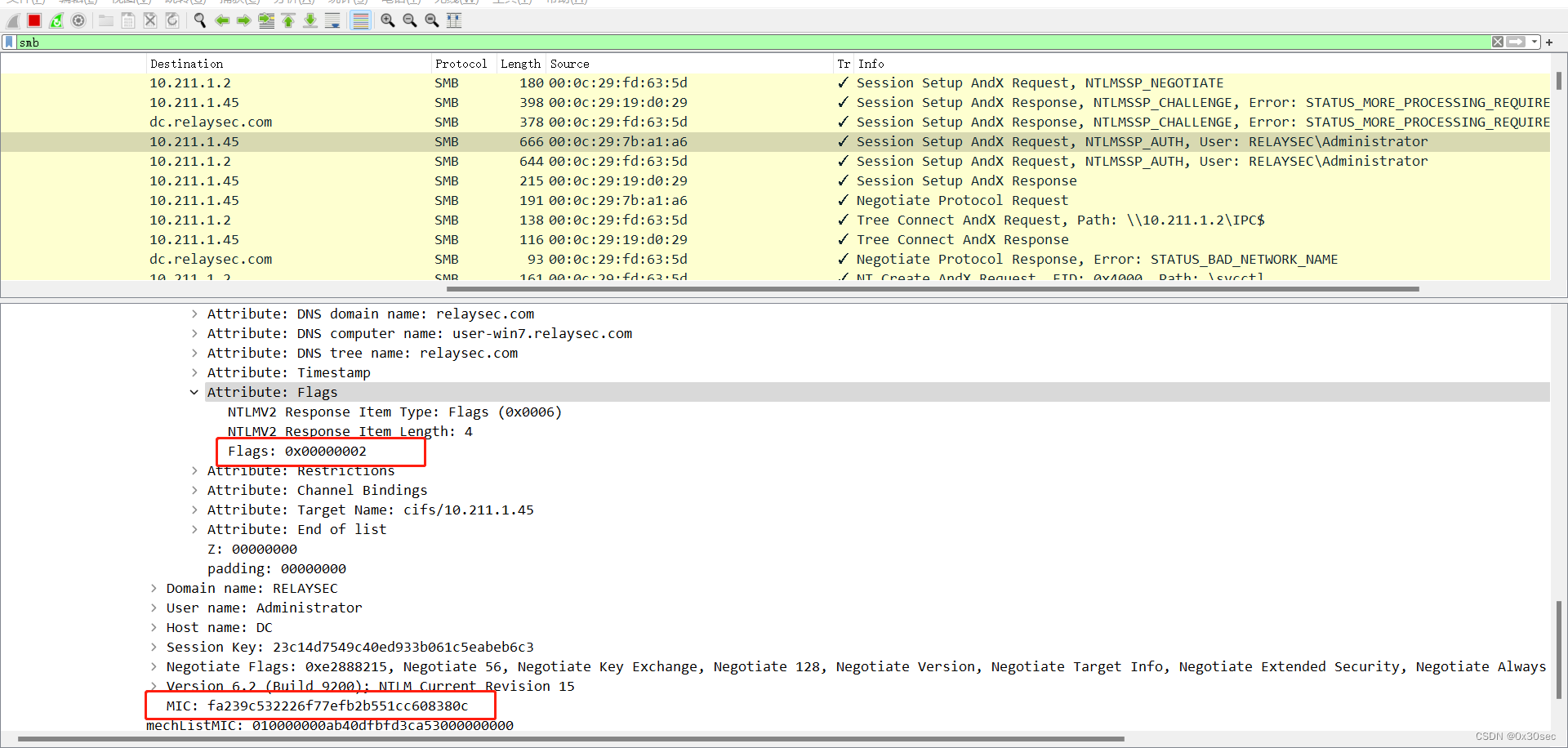Select NTLMV2 Response Item Type line
The height and width of the screenshot is (748, 1568).
(x=394, y=412)
